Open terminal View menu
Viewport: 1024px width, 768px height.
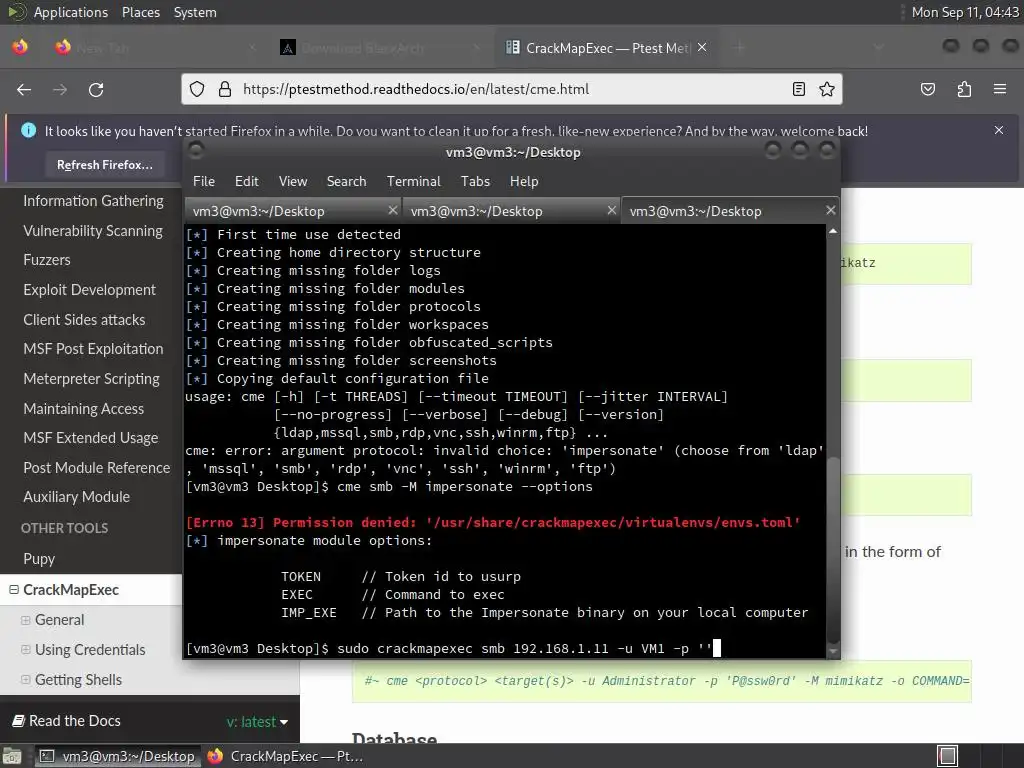pyautogui.click(x=293, y=182)
